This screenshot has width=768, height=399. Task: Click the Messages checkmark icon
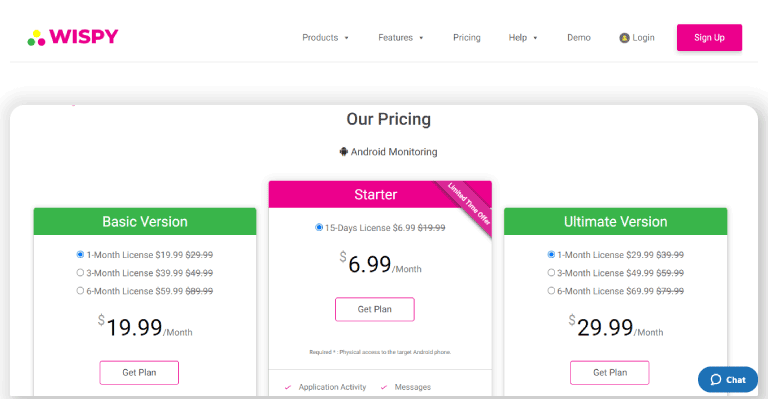[x=384, y=387]
